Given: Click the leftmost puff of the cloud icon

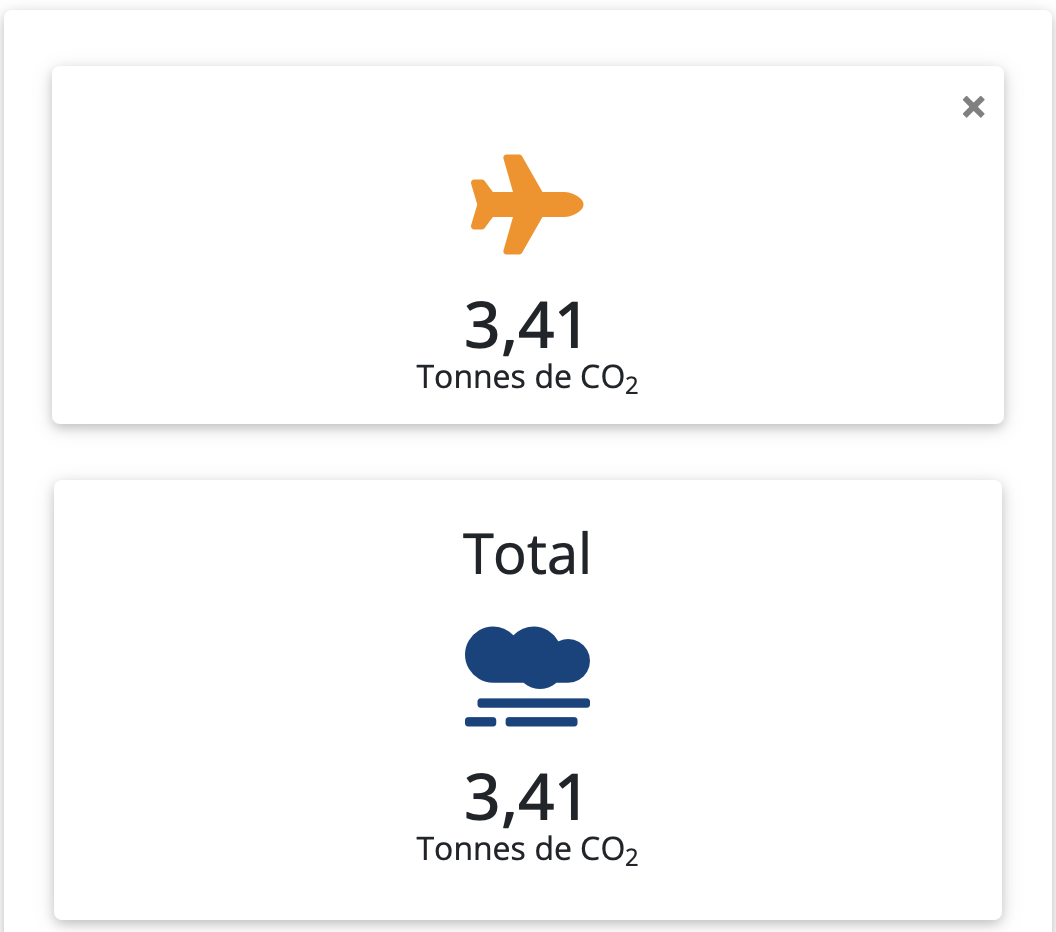Looking at the screenshot, I should tap(489, 652).
